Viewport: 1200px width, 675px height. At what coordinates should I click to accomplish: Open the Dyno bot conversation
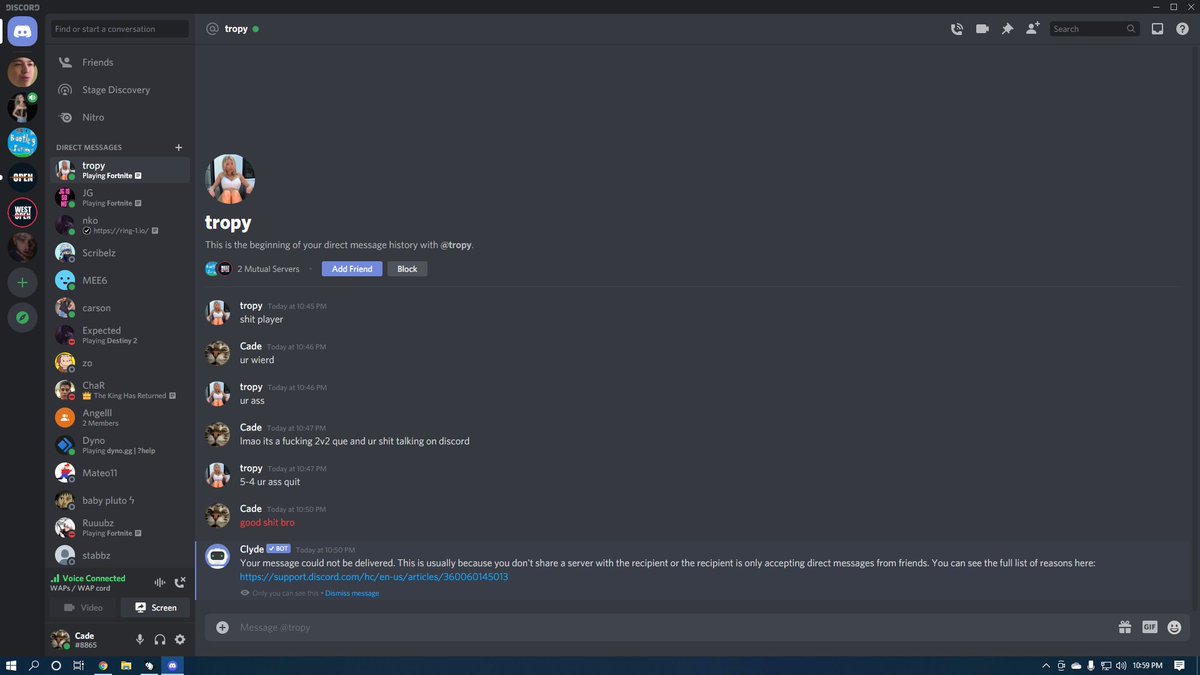(x=120, y=445)
